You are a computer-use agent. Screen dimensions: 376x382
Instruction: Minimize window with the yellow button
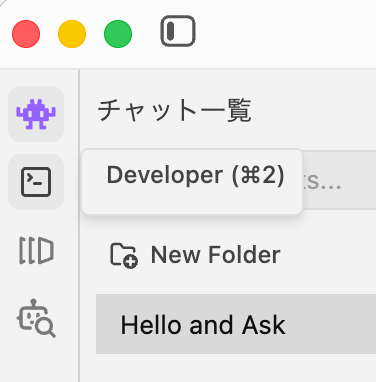click(72, 34)
